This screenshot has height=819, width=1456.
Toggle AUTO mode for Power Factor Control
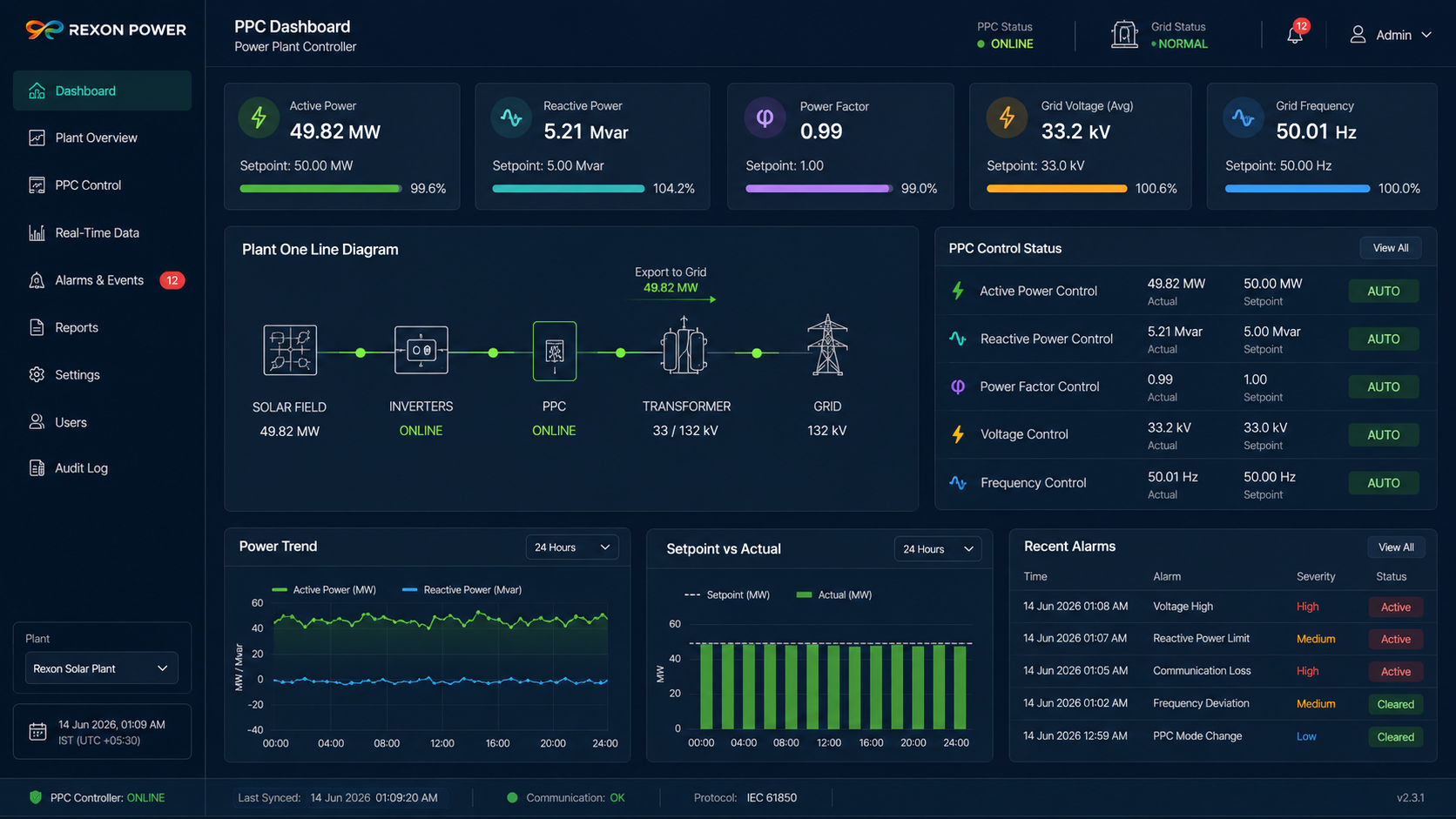[1384, 386]
